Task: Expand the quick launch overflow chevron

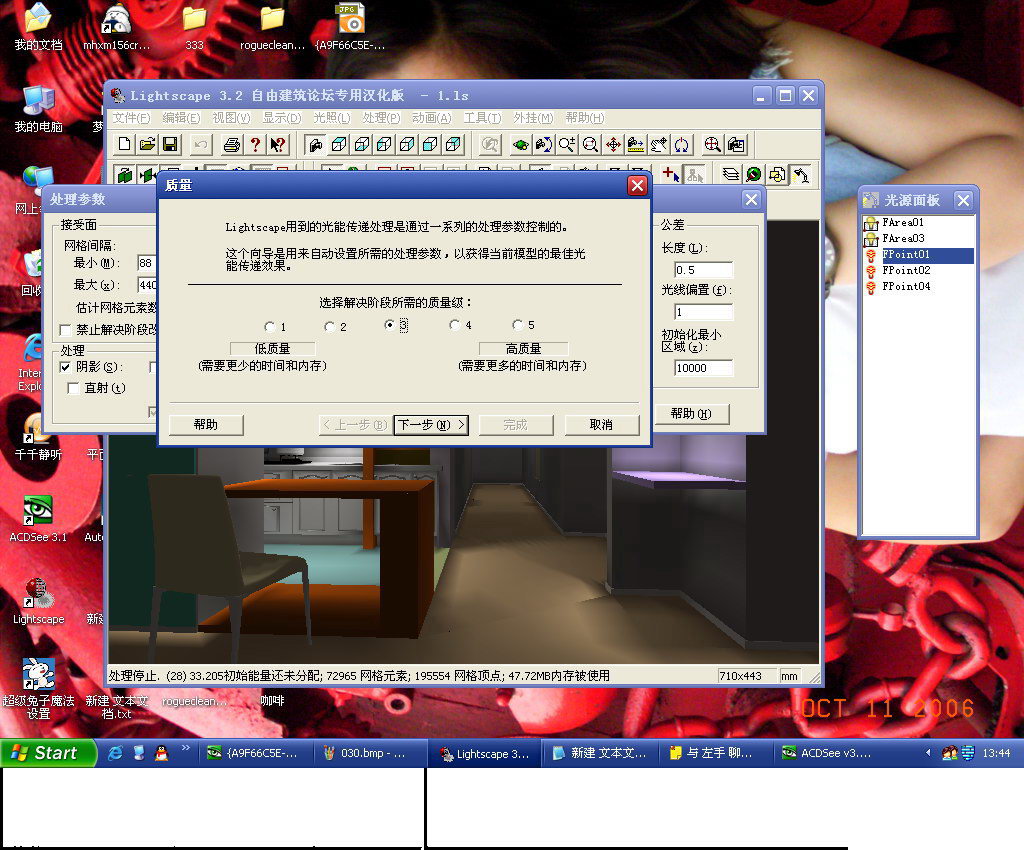Action: pyautogui.click(x=185, y=748)
